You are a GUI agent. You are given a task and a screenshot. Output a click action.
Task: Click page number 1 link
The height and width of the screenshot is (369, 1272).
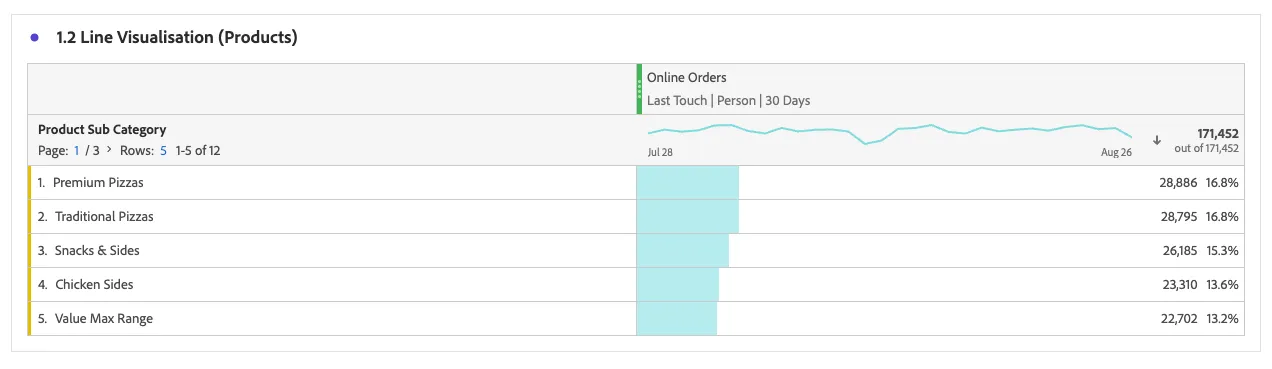click(x=75, y=150)
